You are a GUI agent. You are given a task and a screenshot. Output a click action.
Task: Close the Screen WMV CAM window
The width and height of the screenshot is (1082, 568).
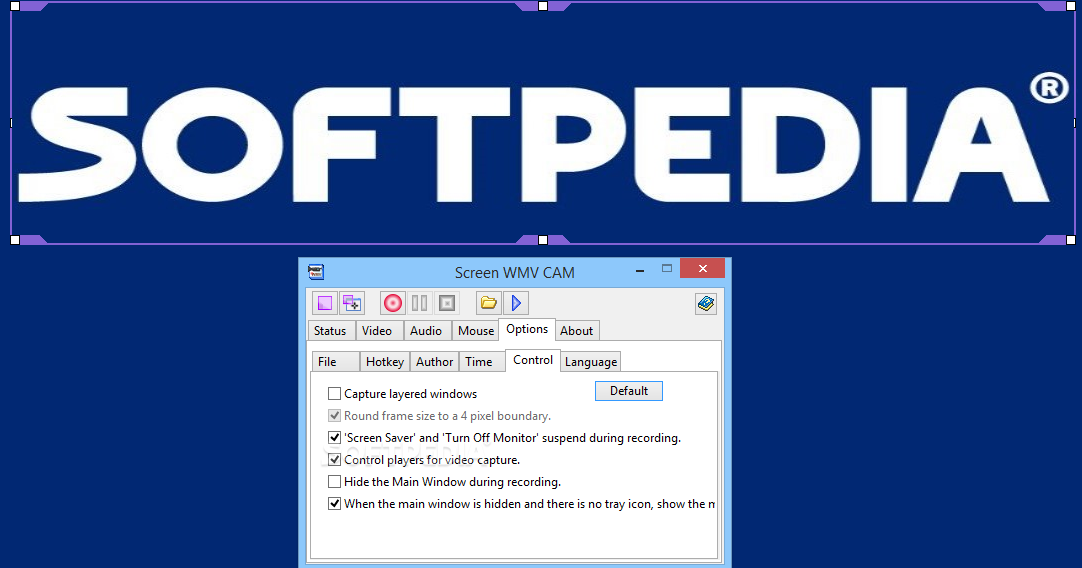702,268
